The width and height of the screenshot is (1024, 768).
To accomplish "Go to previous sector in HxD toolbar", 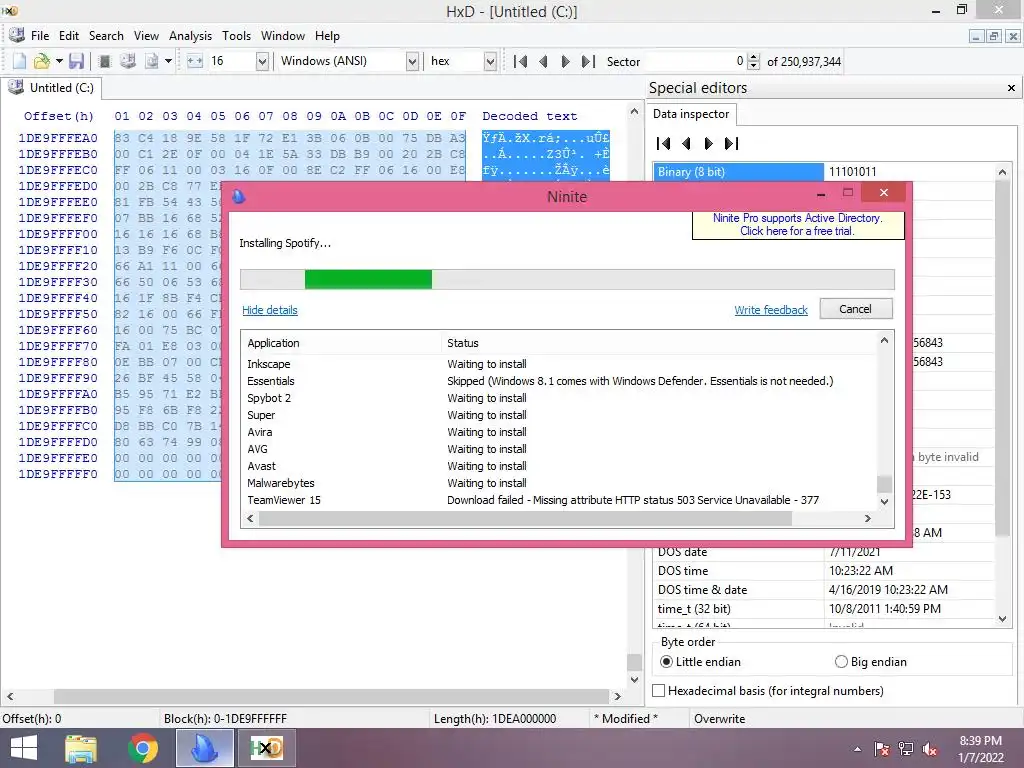I will coord(543,61).
